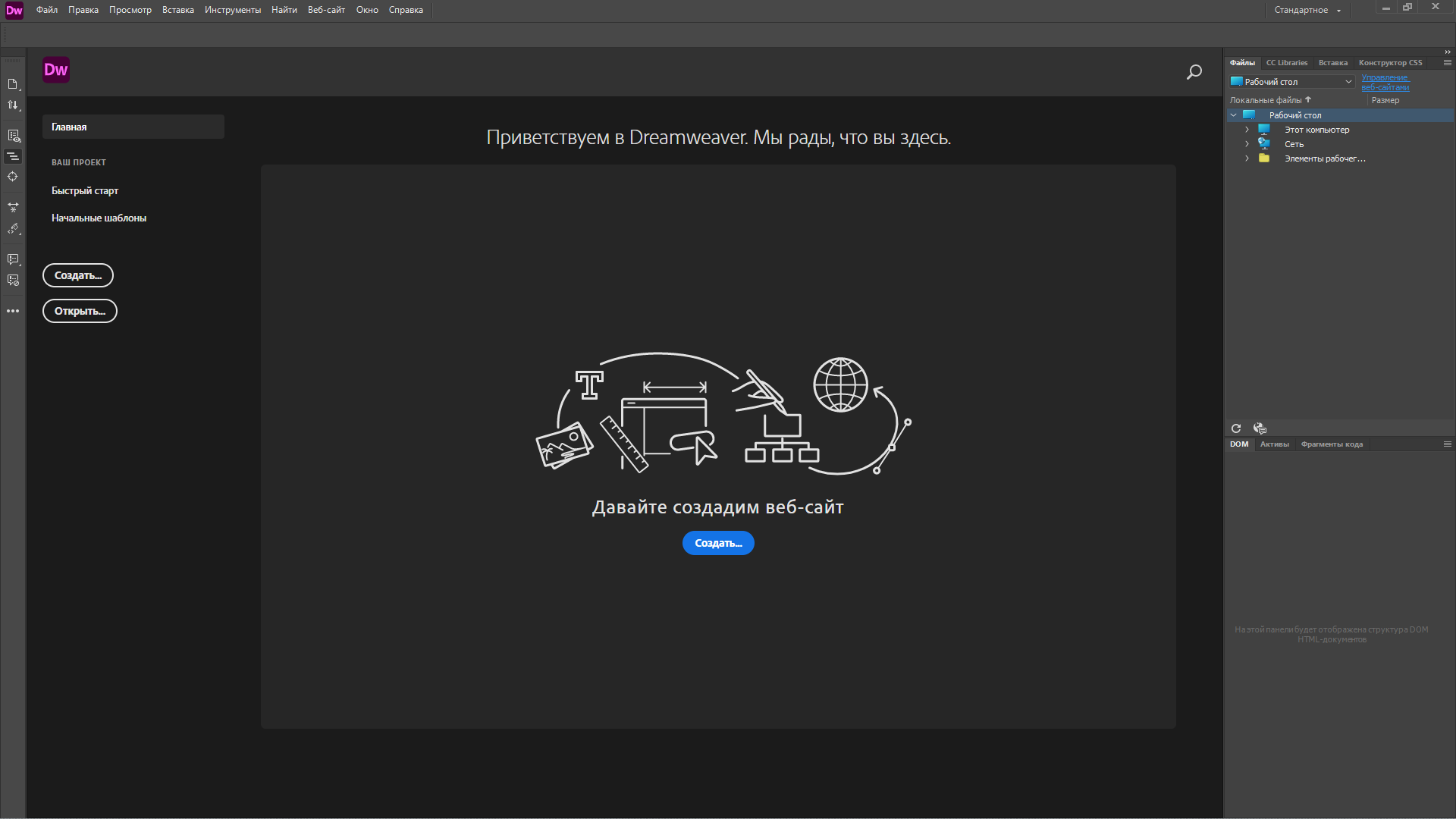This screenshot has width=1456, height=819.
Task: Click the format source code icon
Action: (x=13, y=228)
